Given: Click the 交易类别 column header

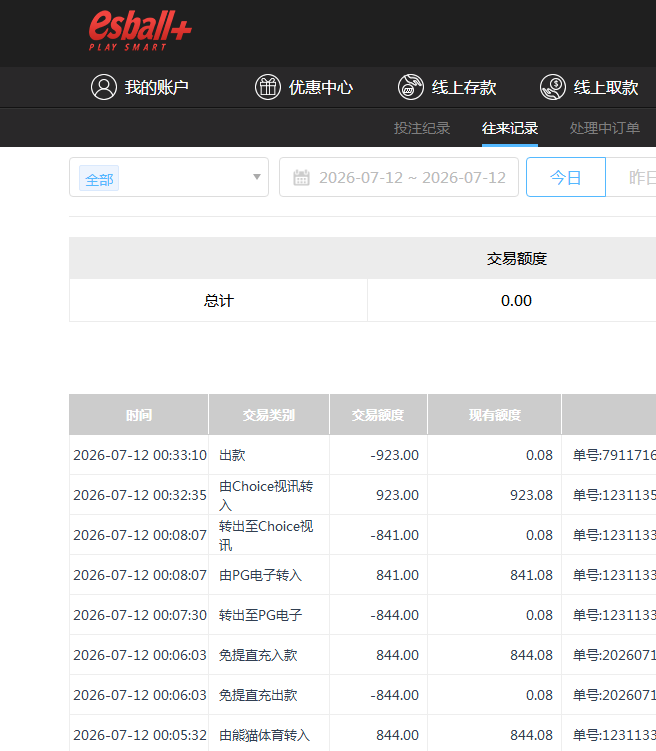Looking at the screenshot, I should 269,415.
